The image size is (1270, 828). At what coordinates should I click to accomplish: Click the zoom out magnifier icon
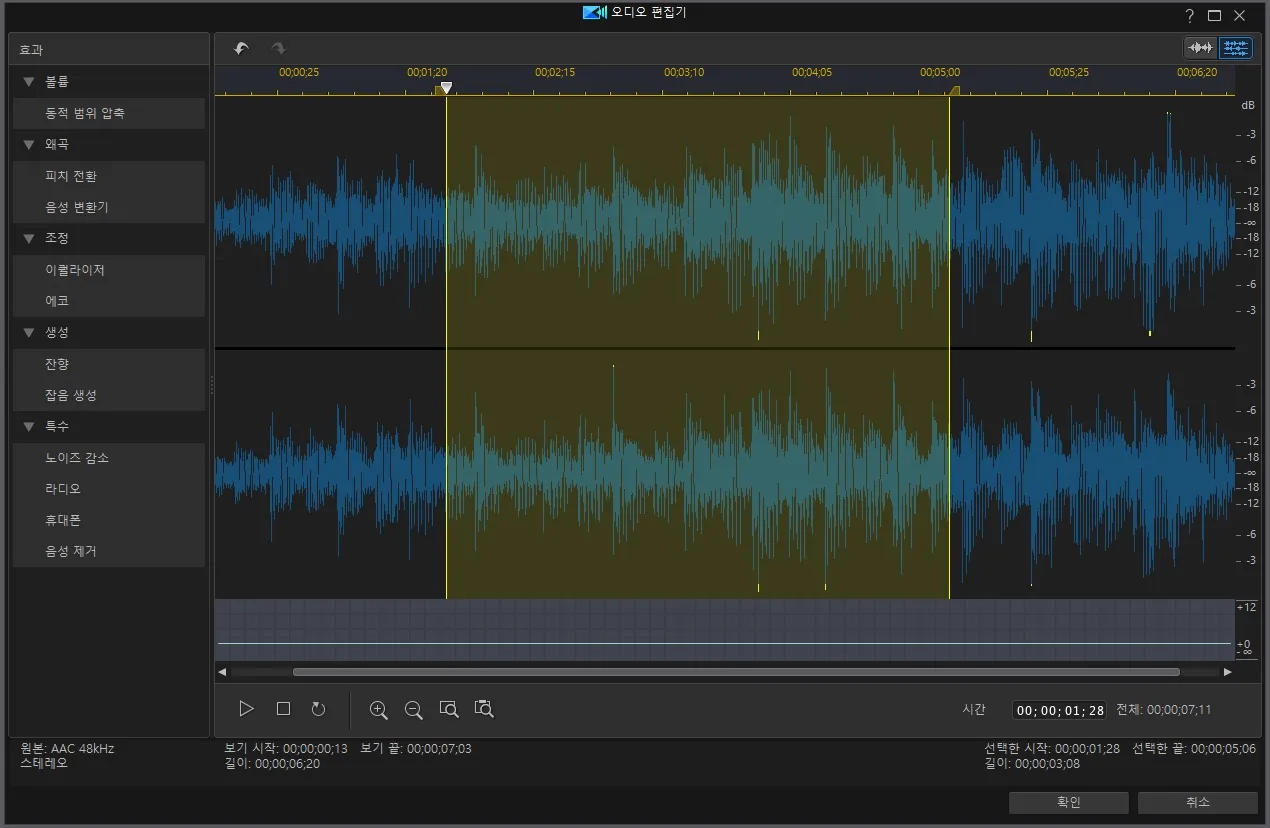click(413, 709)
